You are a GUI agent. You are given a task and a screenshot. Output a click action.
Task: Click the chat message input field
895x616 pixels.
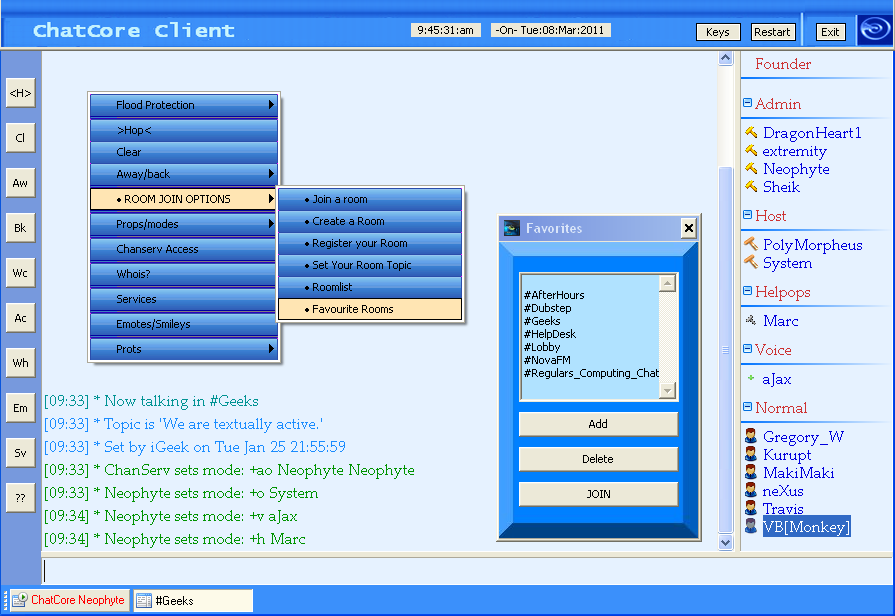click(467, 571)
